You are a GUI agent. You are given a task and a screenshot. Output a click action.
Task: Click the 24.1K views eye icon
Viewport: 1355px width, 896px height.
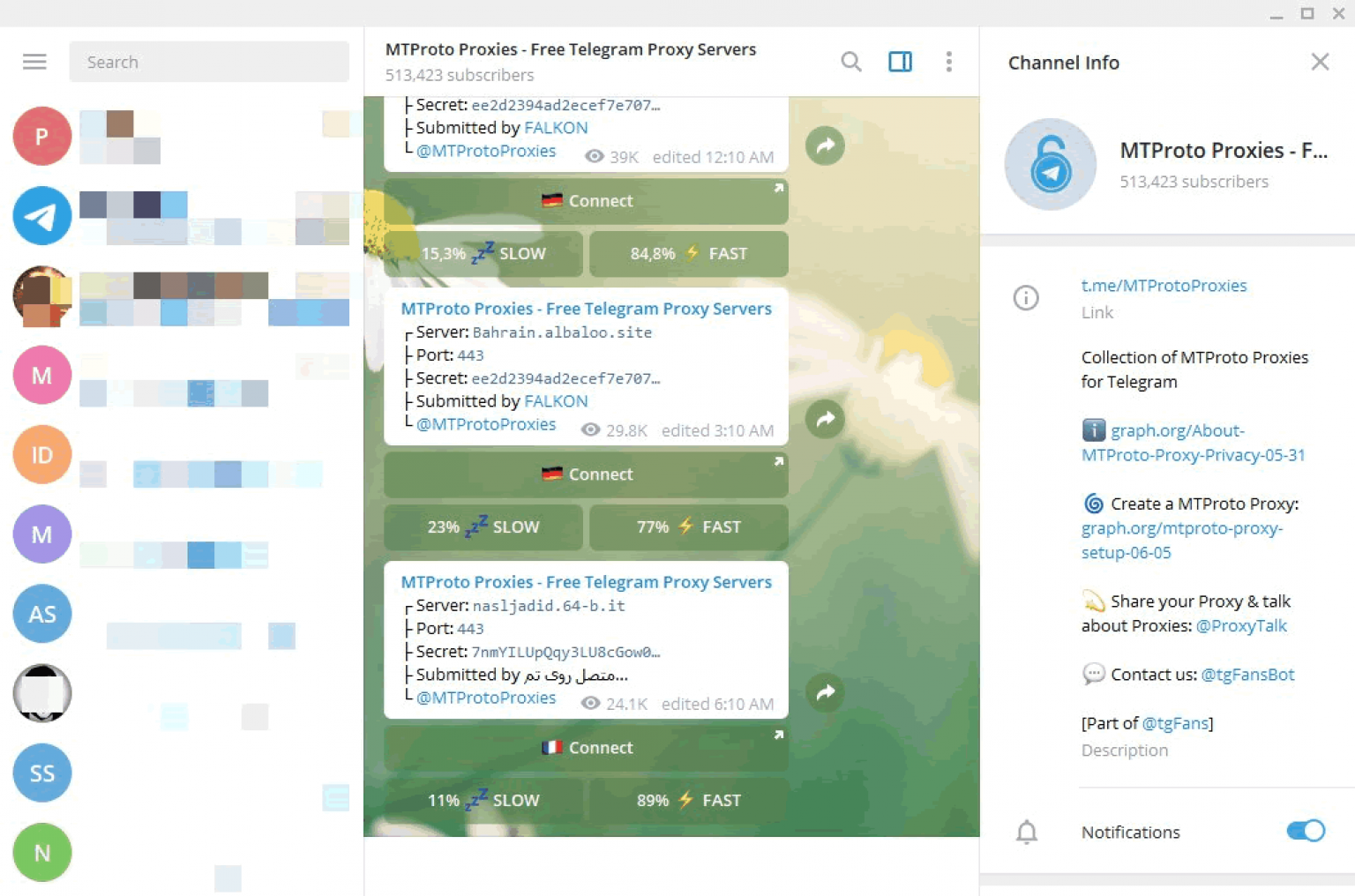591,703
